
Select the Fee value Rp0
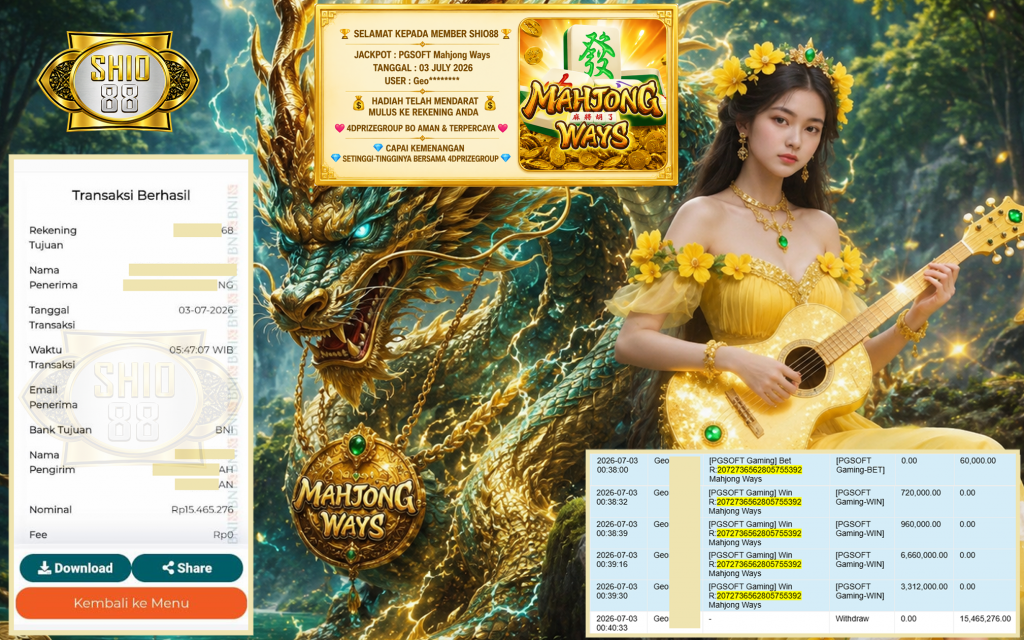[x=223, y=534]
